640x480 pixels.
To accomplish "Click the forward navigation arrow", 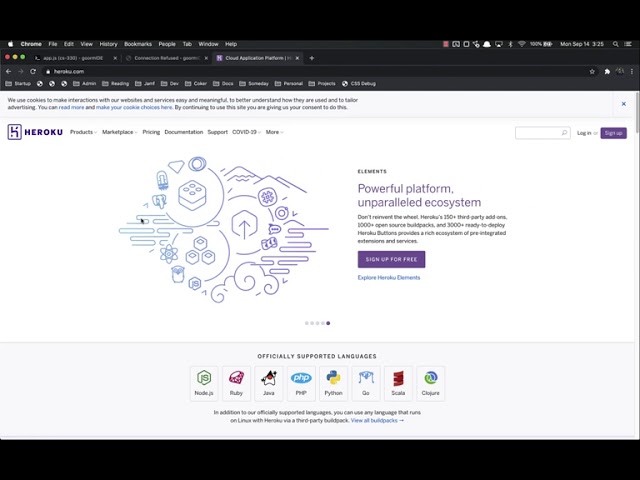I will pyautogui.click(x=21, y=71).
